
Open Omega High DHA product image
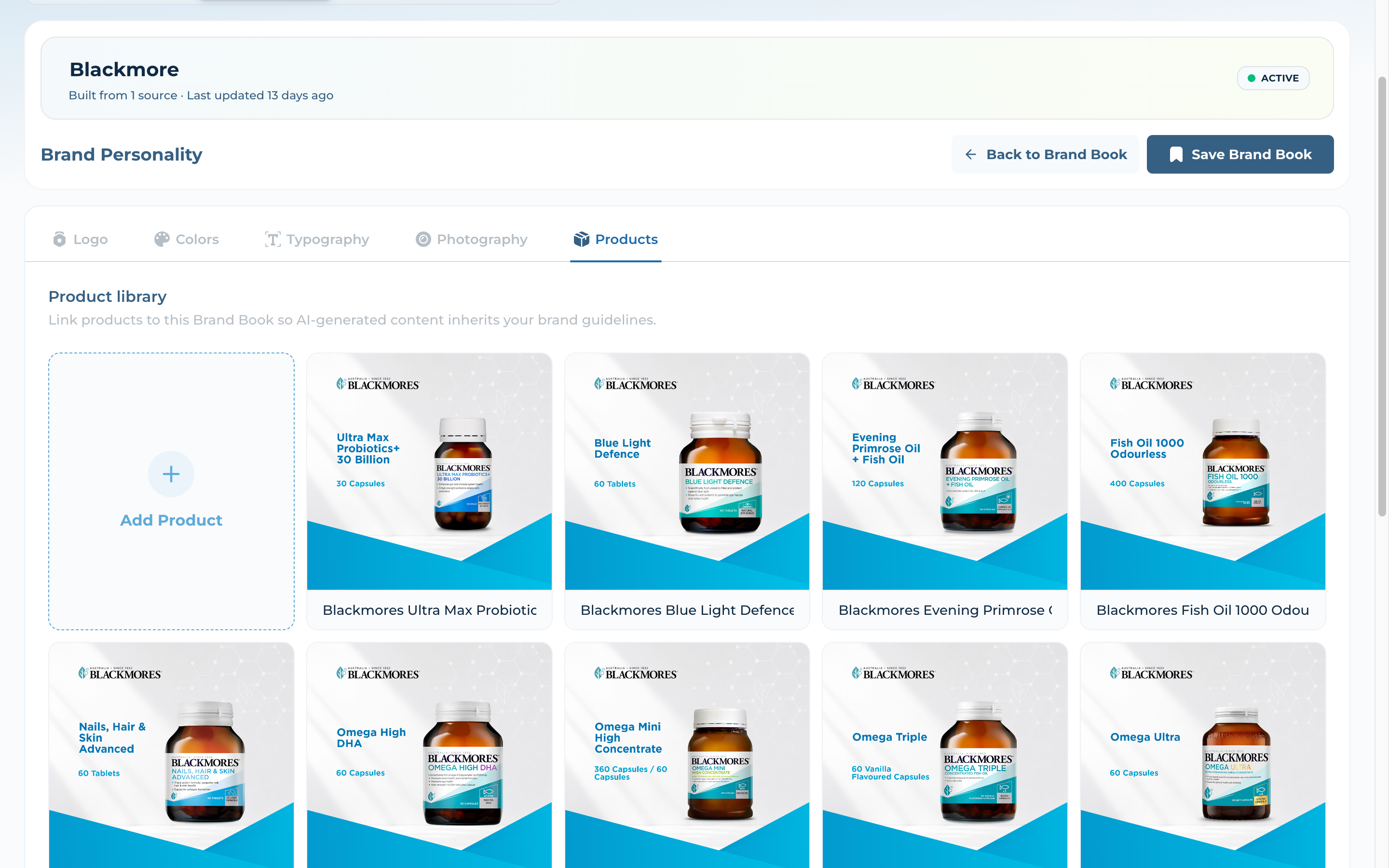(x=429, y=756)
